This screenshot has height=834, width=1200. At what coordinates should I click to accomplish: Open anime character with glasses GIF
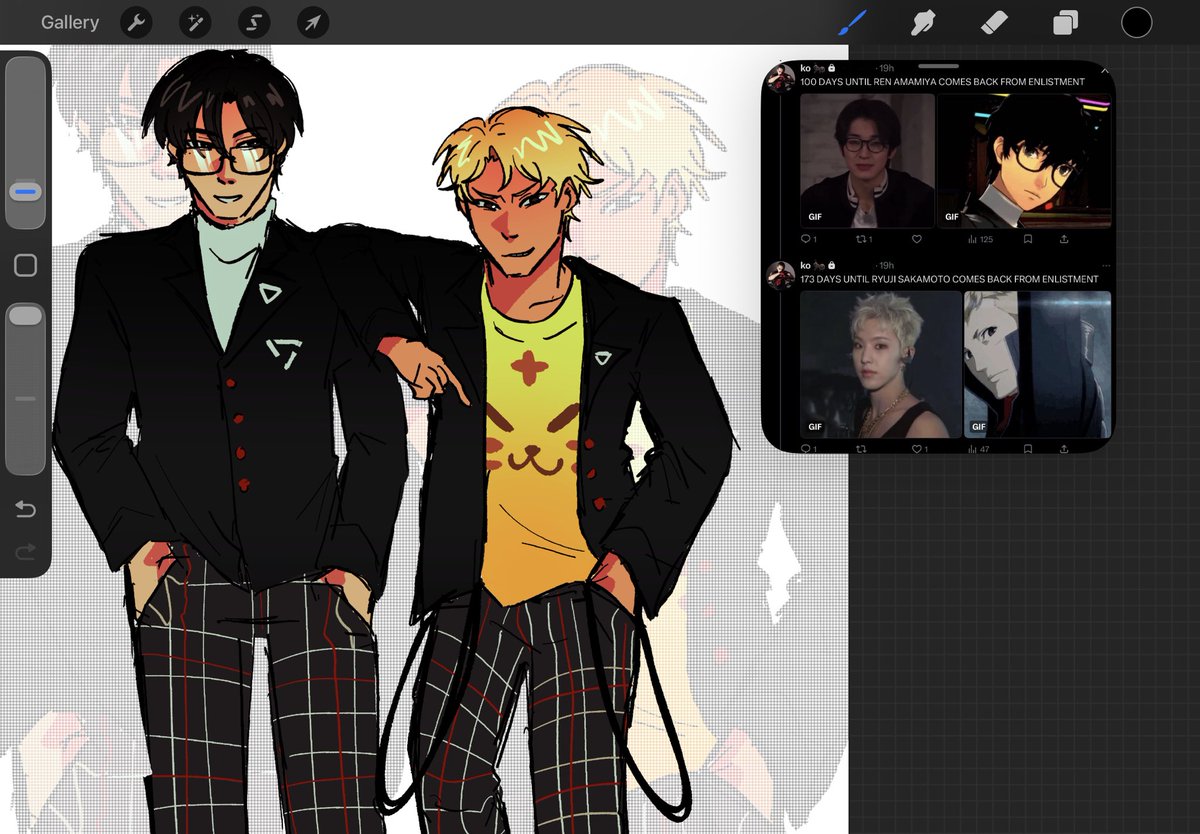(x=1024, y=161)
